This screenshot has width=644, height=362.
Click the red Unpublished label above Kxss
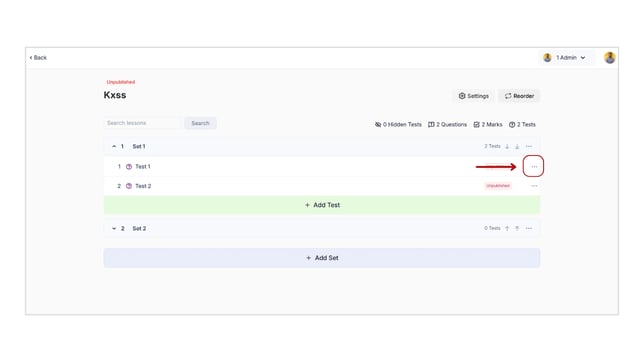coord(121,82)
